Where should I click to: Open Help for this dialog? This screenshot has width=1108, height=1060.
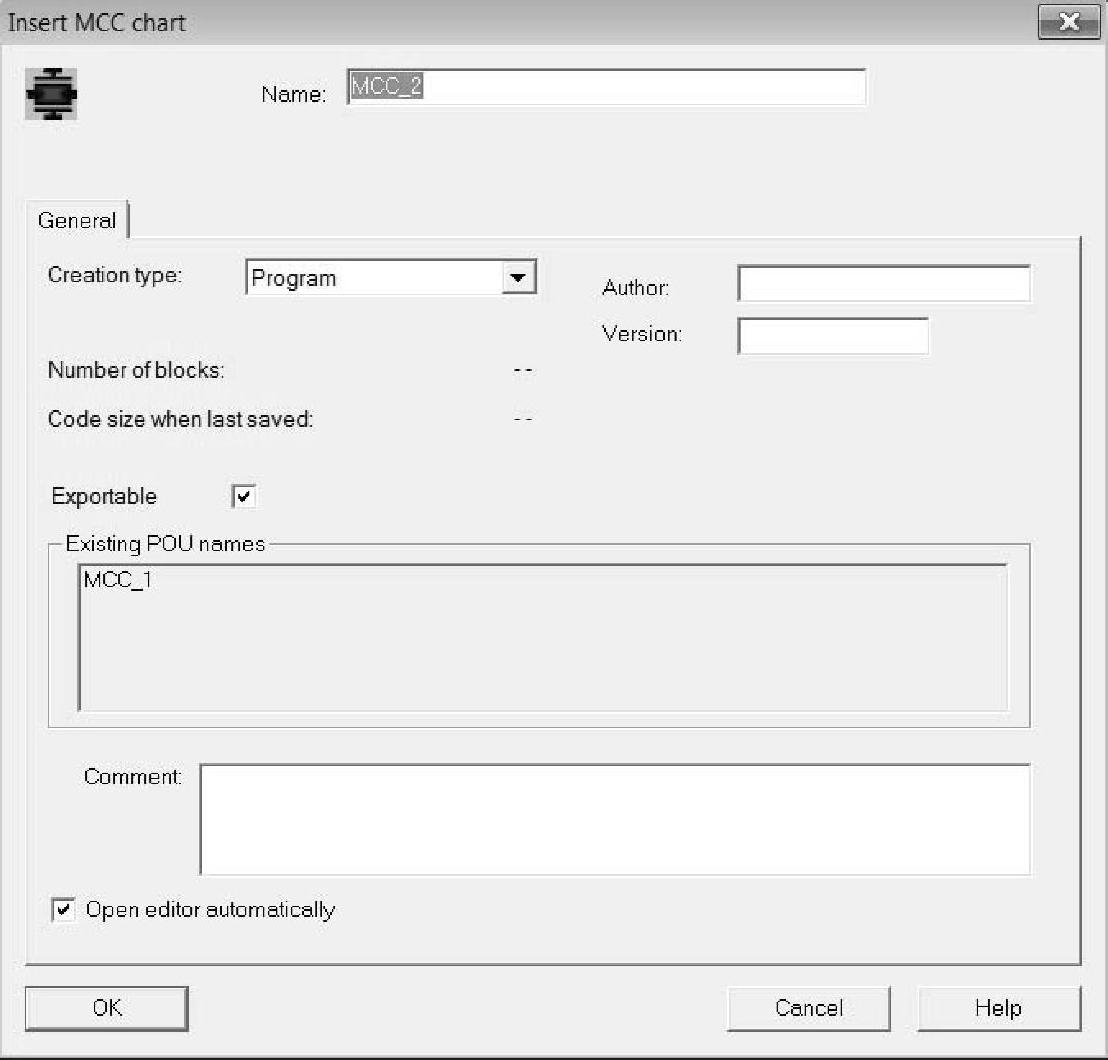tap(998, 1008)
